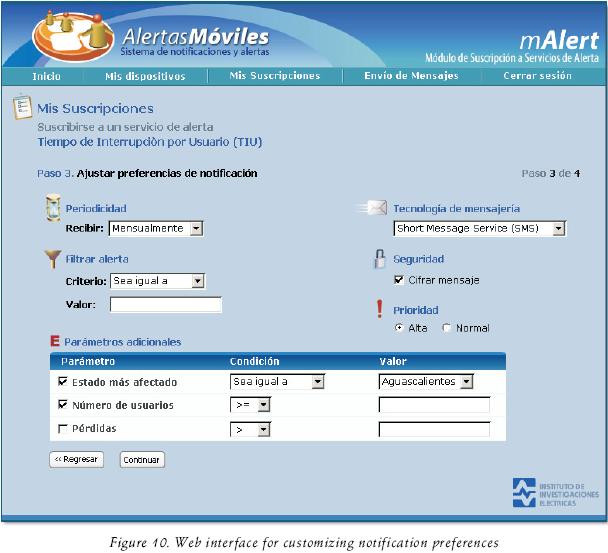Click the filter Valor text field
608x553 pixels.
(x=165, y=305)
